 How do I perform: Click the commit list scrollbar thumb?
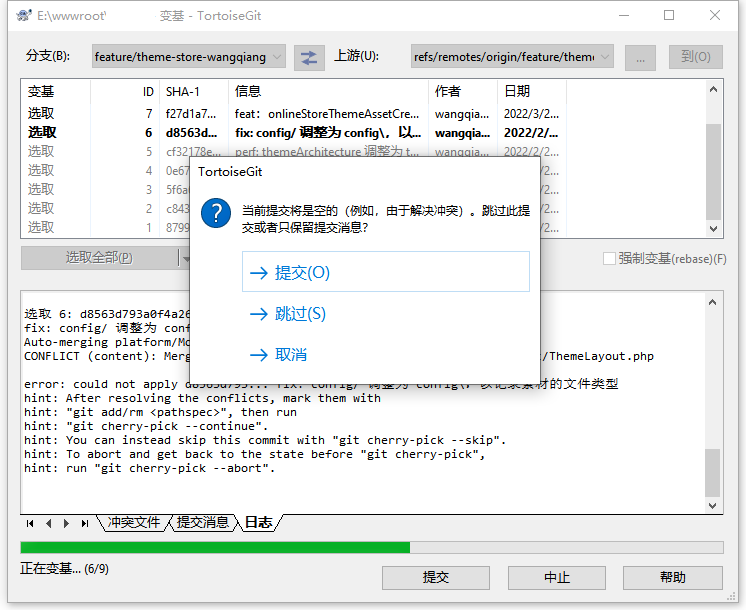point(713,172)
